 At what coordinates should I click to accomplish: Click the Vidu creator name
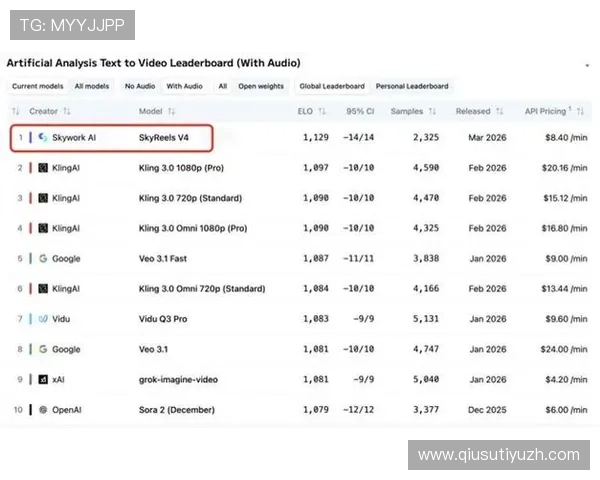61,319
